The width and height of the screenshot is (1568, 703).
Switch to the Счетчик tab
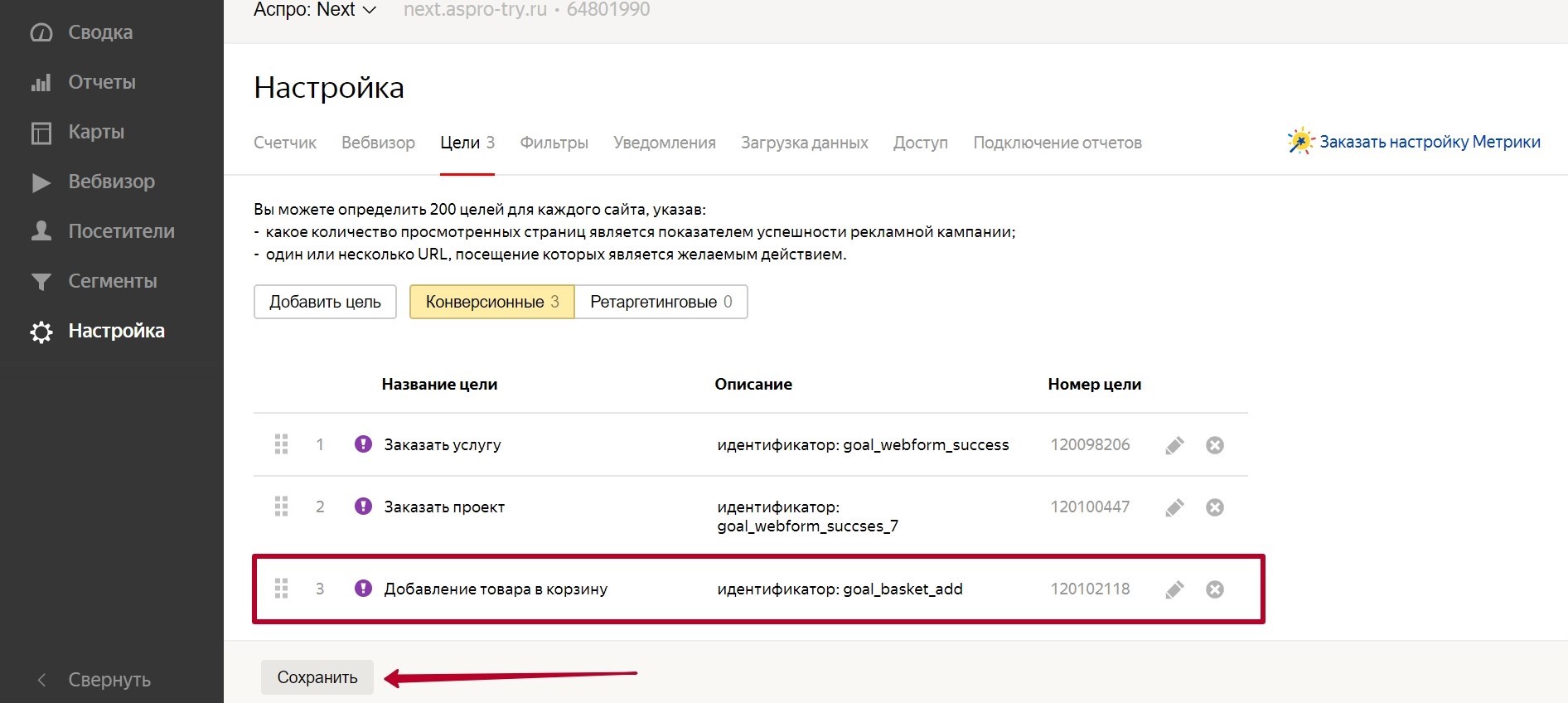[285, 143]
